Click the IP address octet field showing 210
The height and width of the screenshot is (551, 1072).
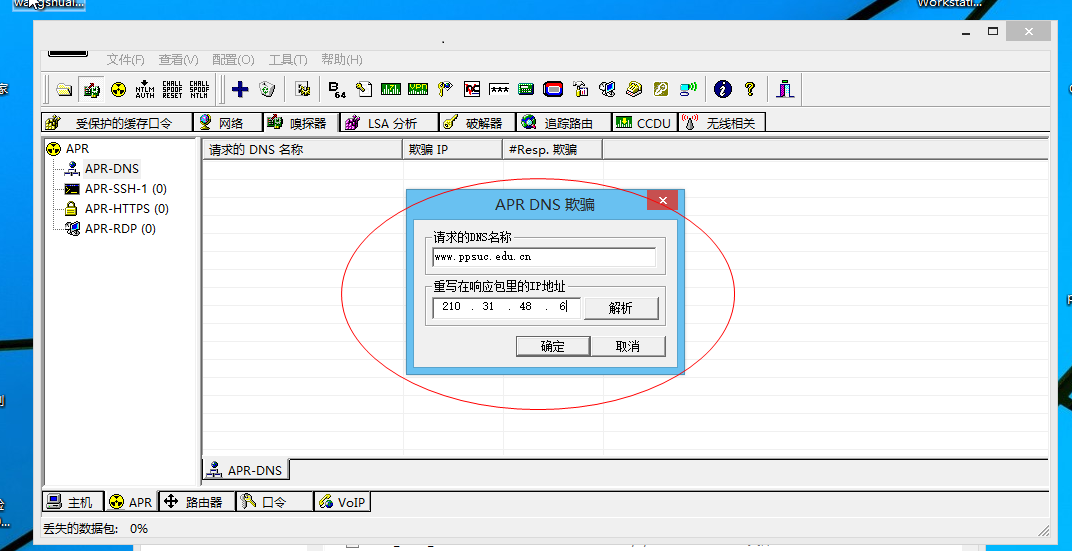[451, 307]
